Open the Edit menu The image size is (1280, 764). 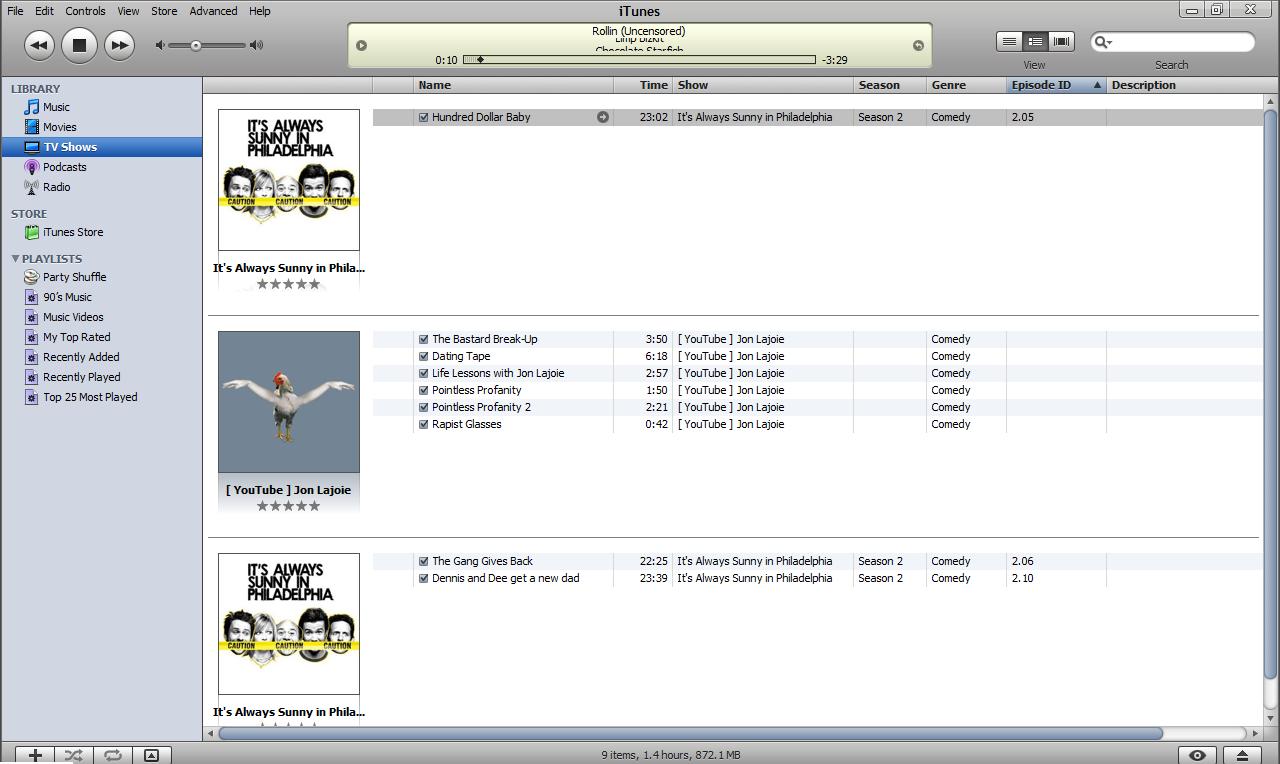pos(44,11)
